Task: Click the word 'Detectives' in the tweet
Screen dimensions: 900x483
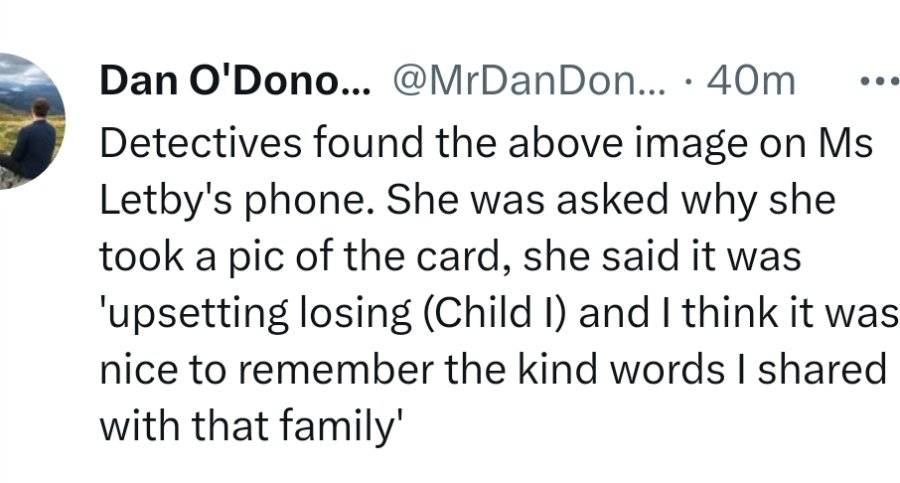Action: coord(201,142)
